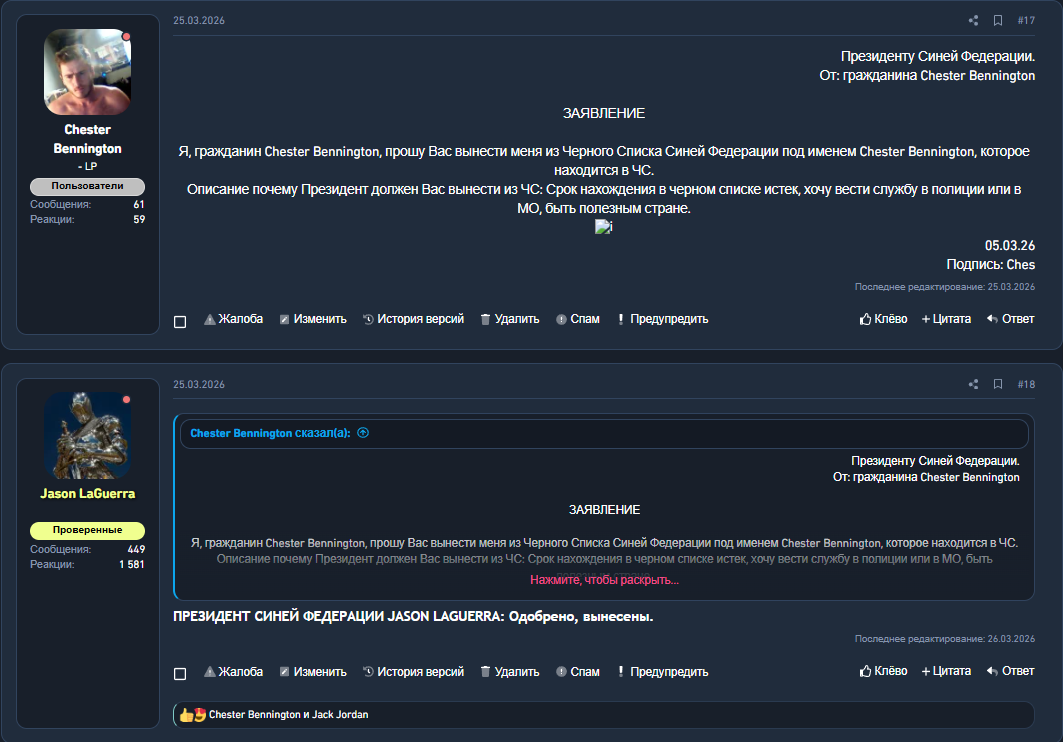1063x742 pixels.
Task: Delete post #18 using Удалить
Action: (x=510, y=672)
